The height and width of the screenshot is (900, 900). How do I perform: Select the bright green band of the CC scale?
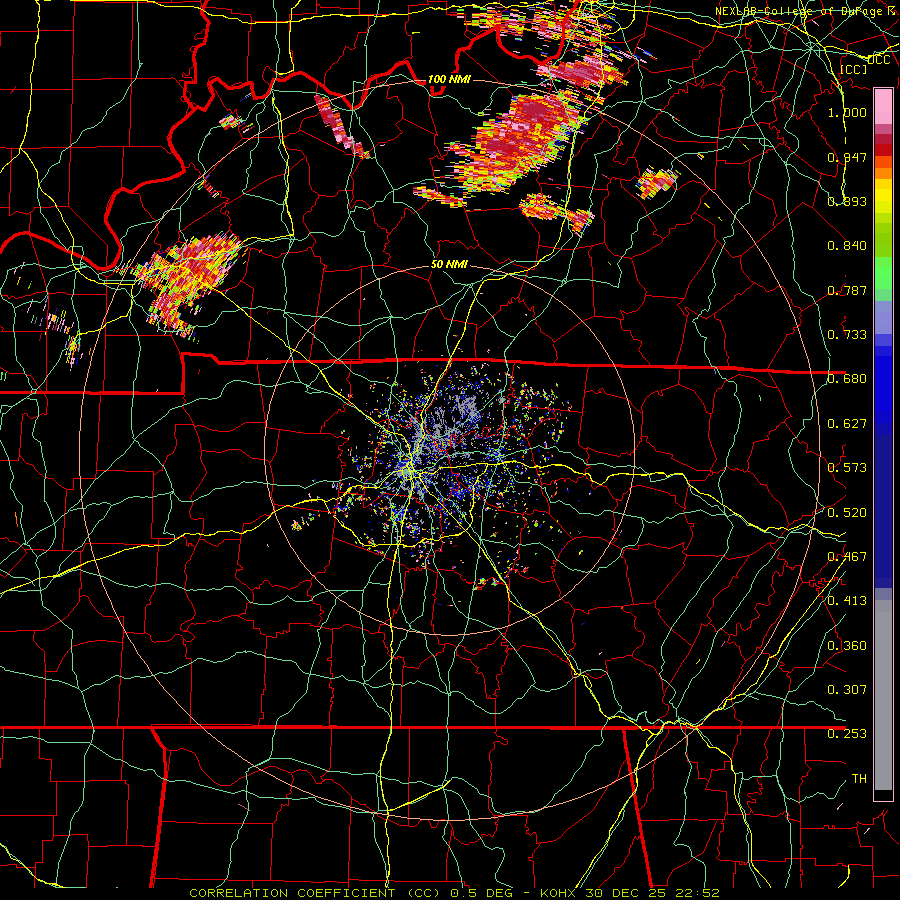click(883, 273)
